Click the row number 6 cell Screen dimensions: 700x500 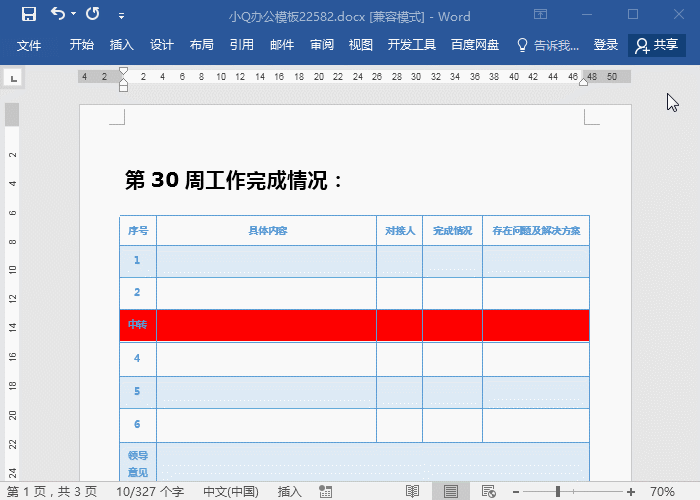138,425
